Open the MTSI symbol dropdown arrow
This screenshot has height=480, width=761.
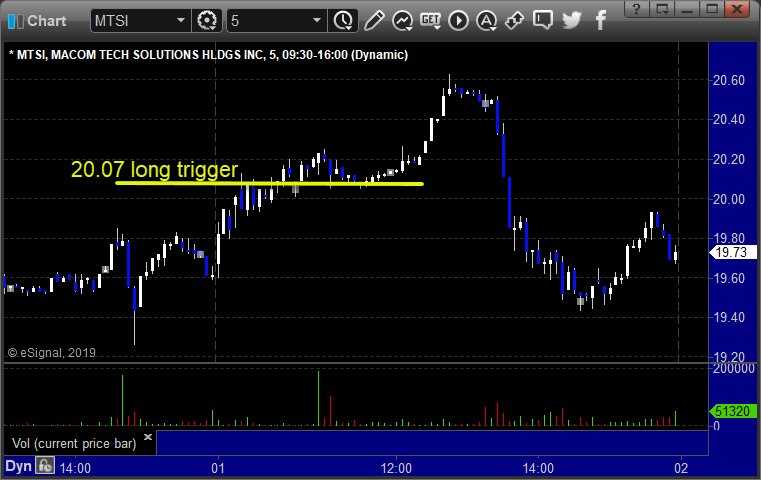click(181, 20)
